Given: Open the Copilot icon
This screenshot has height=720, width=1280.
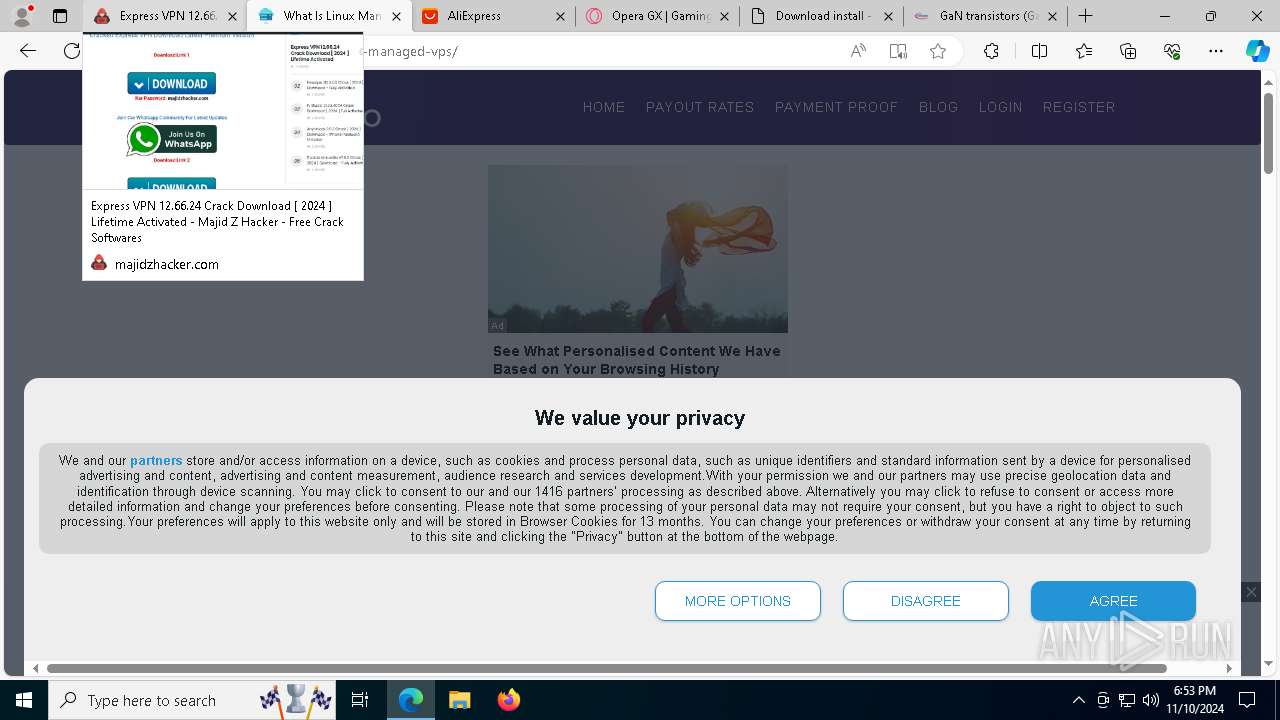Looking at the screenshot, I should click(1257, 51).
